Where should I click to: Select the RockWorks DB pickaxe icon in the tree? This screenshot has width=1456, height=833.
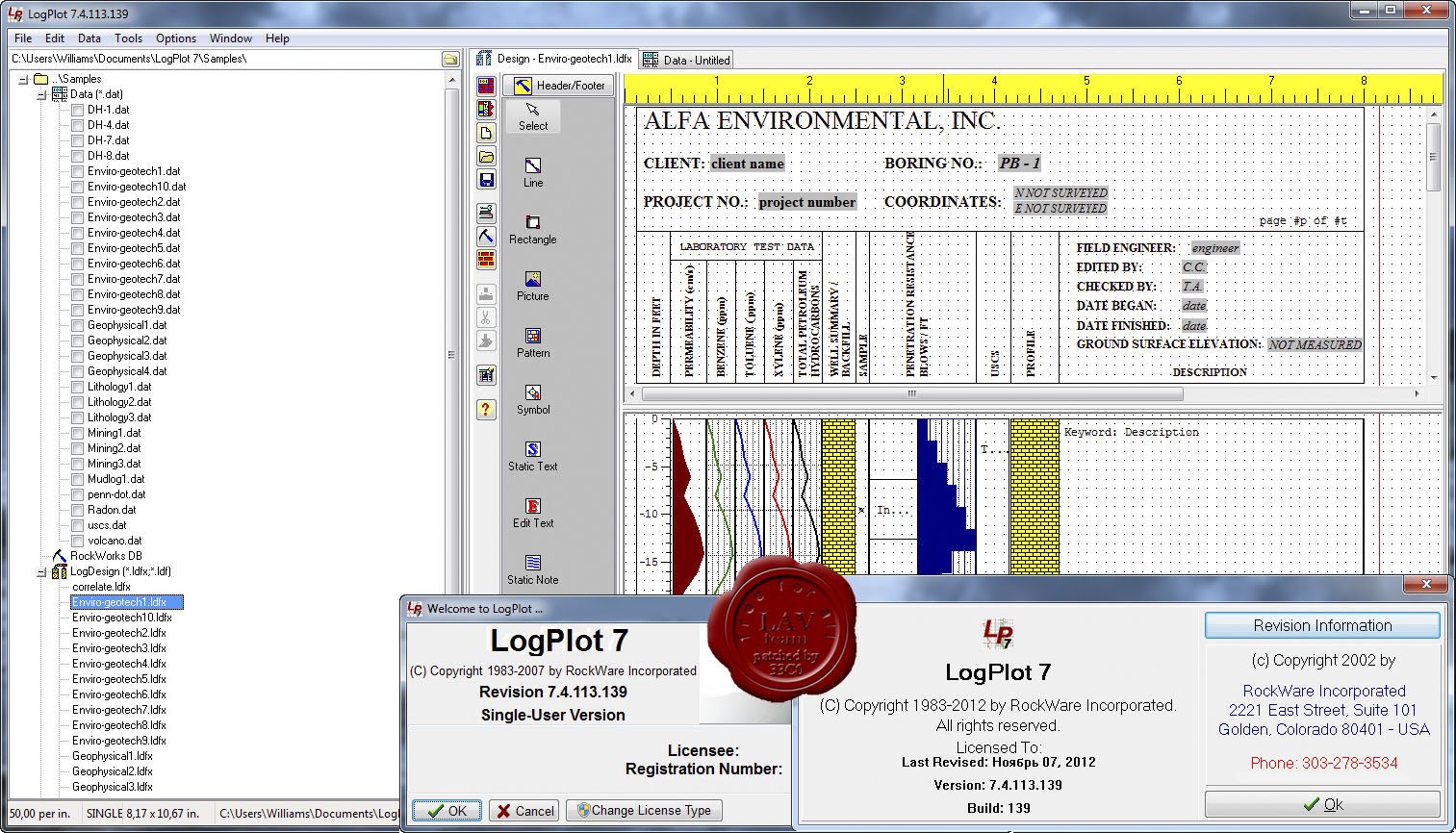coord(60,556)
